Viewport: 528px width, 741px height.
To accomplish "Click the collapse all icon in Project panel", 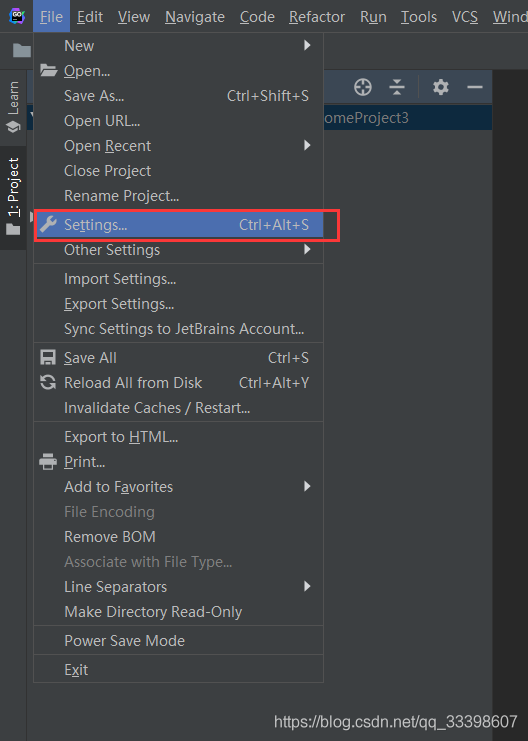I will [x=397, y=87].
